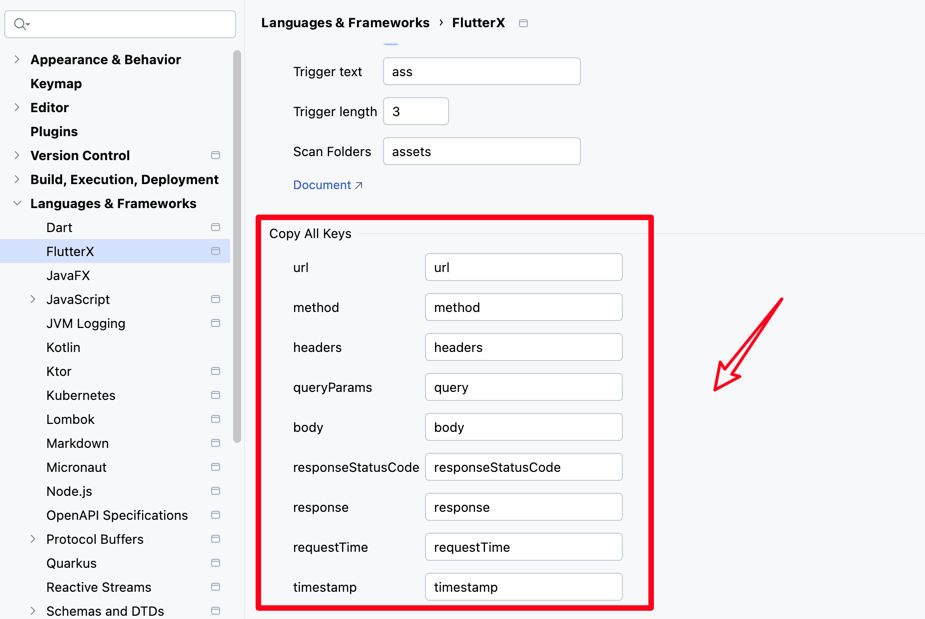Focus the queryParams key field
This screenshot has height=619, width=925.
[x=523, y=388]
